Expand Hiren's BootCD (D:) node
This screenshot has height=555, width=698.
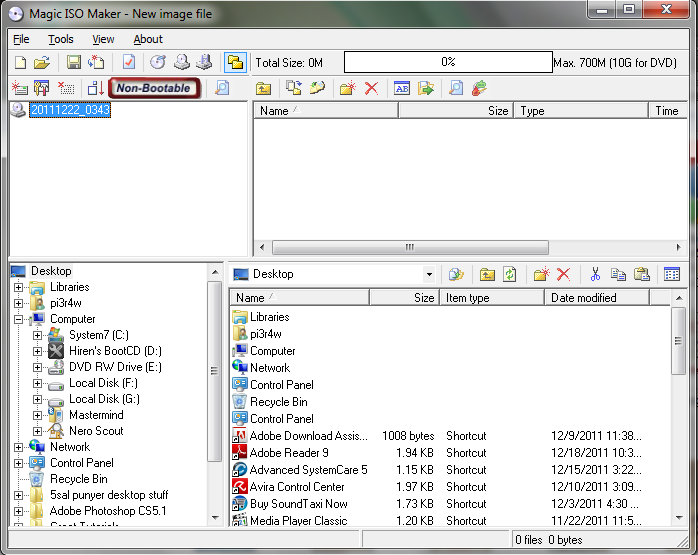point(37,351)
